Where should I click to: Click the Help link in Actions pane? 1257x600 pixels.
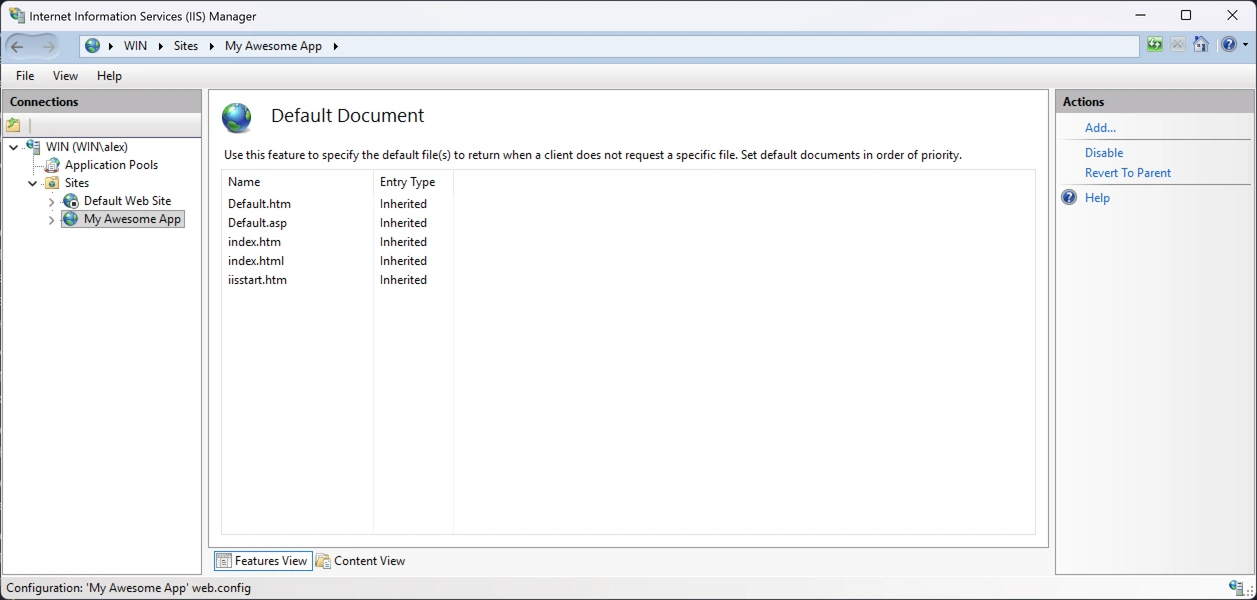point(1097,198)
